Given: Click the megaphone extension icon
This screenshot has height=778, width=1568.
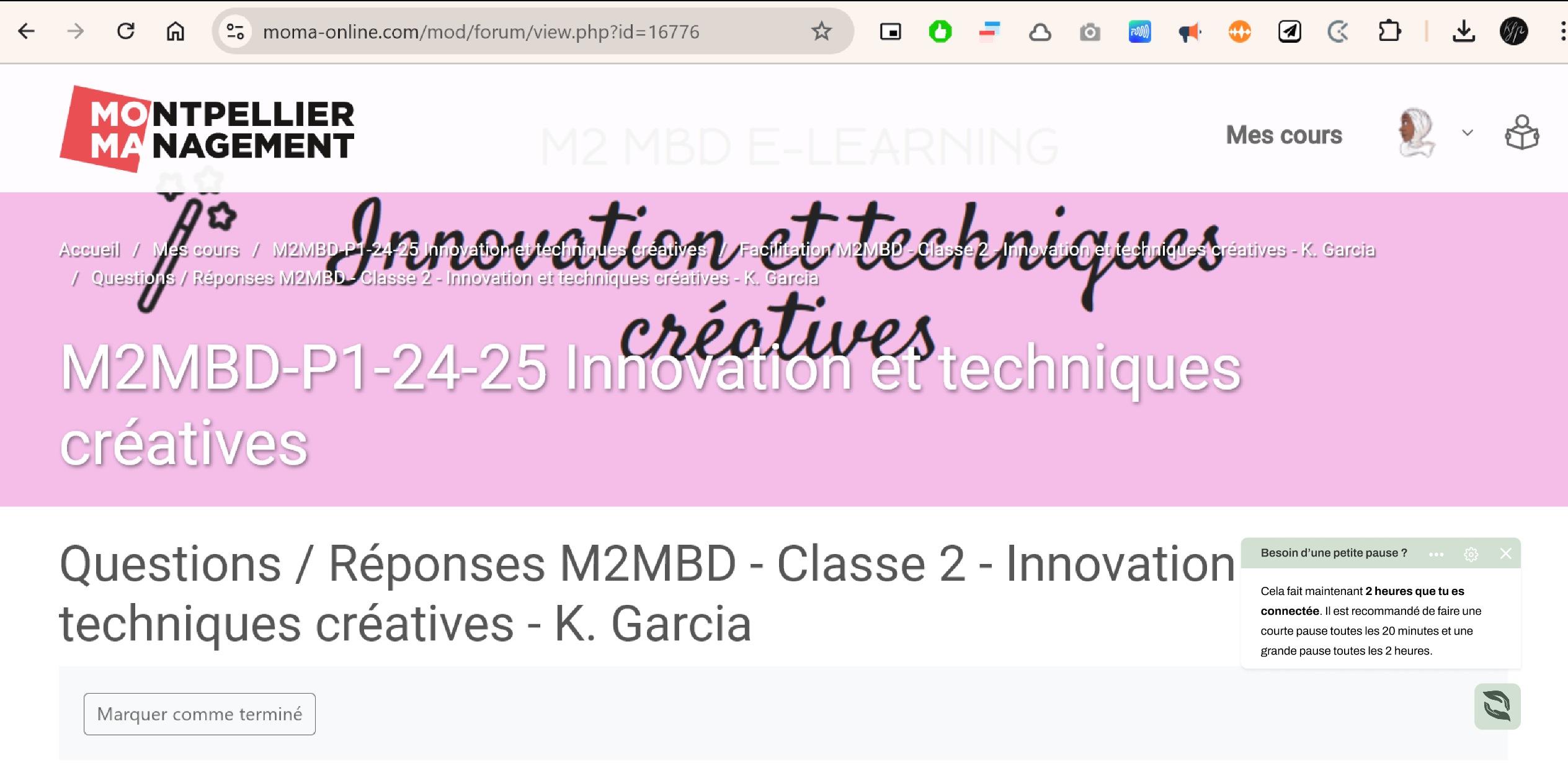Looking at the screenshot, I should (x=1189, y=32).
